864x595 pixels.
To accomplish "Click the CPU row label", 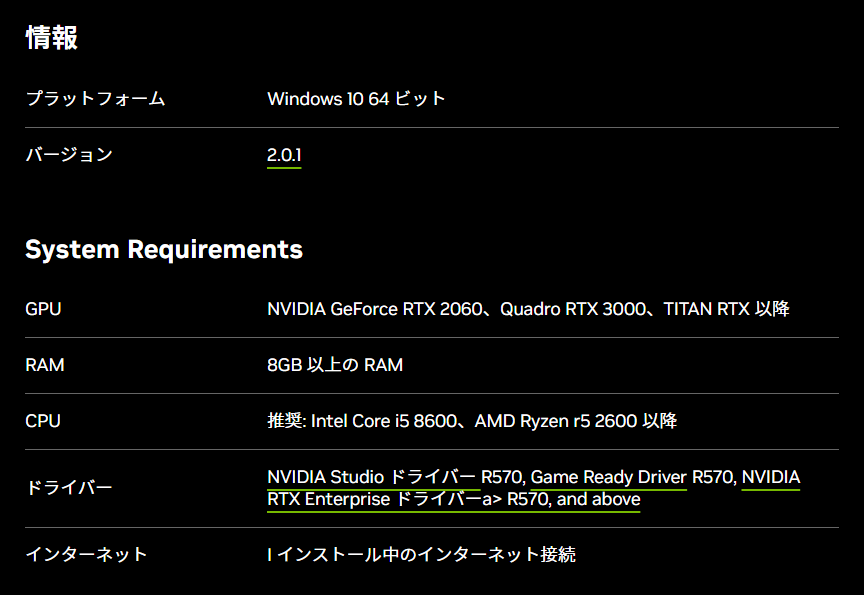I will tap(42, 421).
